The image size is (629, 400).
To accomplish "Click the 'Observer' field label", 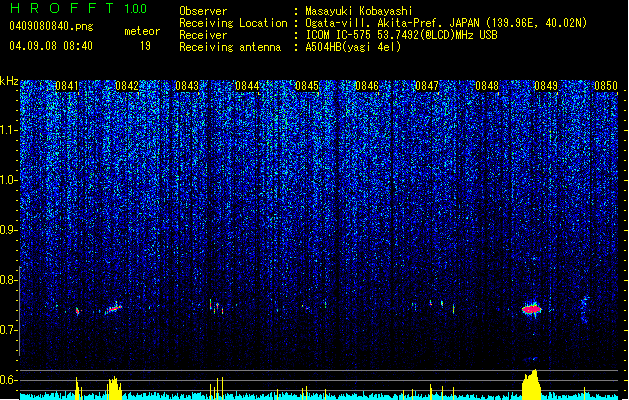I will (x=203, y=11).
